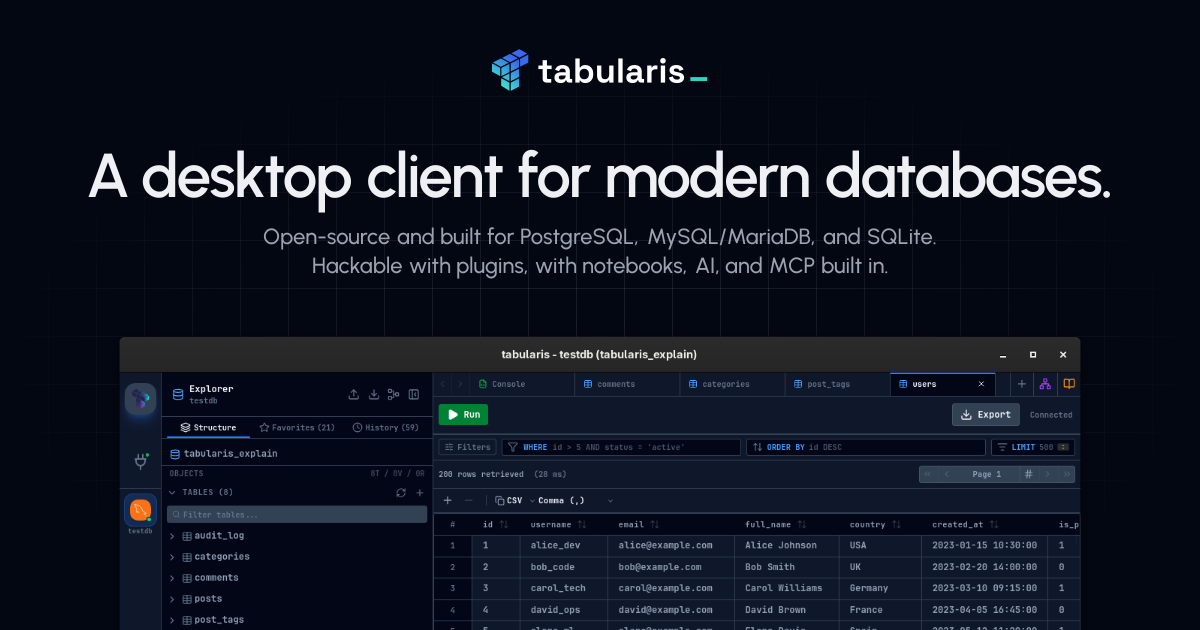Image resolution: width=1200 pixels, height=630 pixels.
Task: Click the remove row minus icon above the grid
Action: [x=468, y=500]
